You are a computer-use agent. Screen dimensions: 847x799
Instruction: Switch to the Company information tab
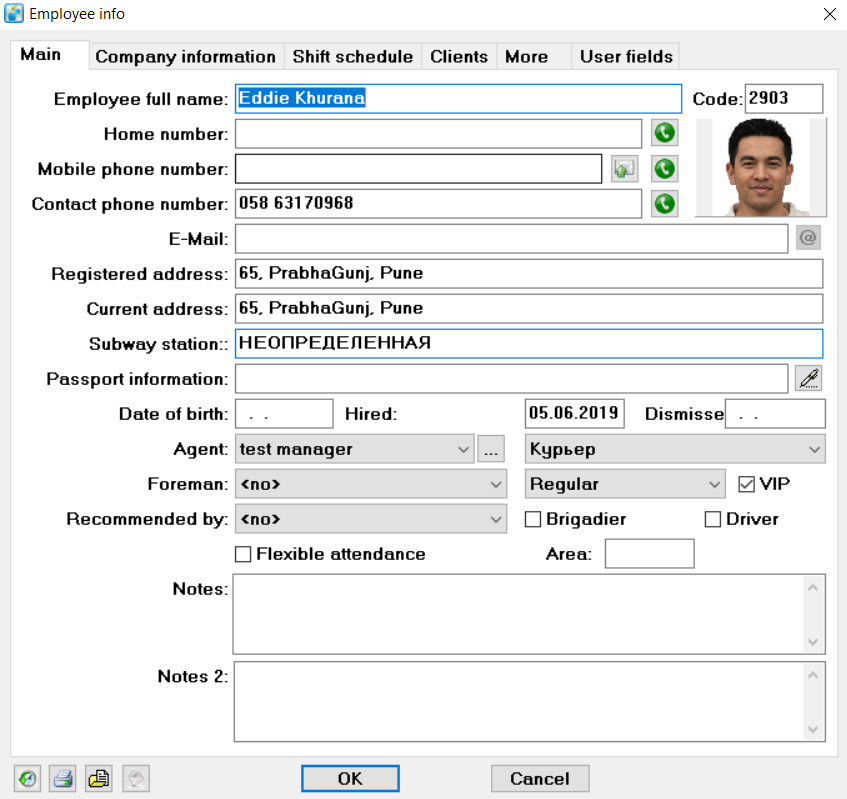point(185,56)
